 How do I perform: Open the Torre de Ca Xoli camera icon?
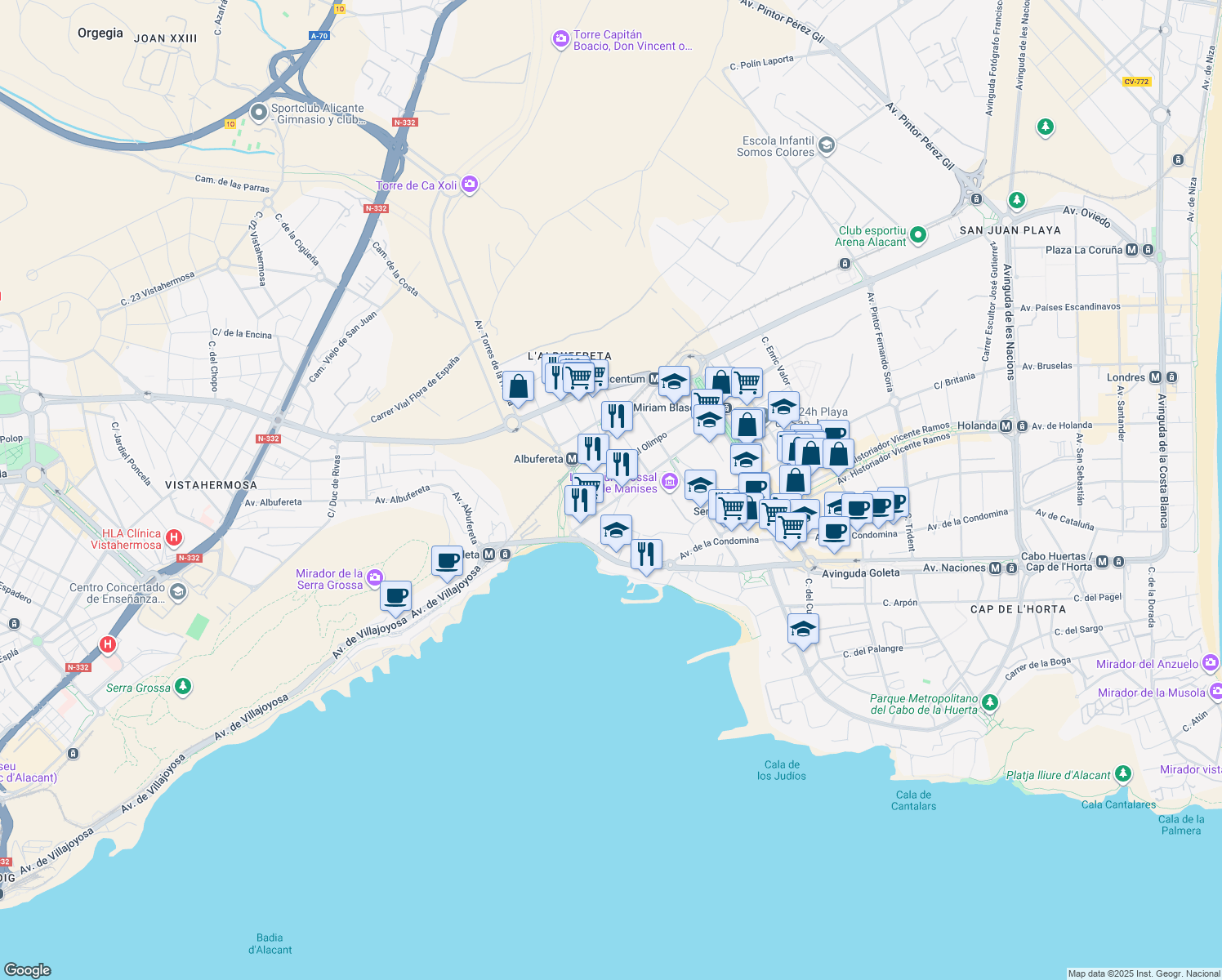(x=469, y=185)
